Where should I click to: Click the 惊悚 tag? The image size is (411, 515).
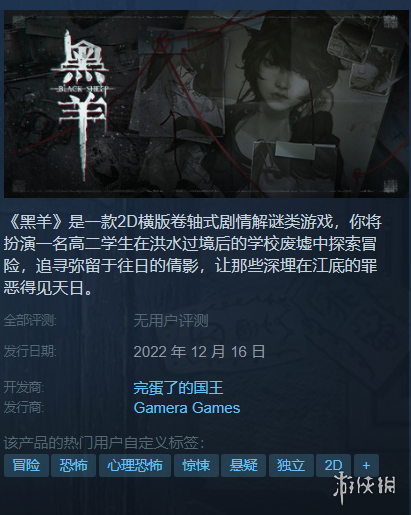pyautogui.click(x=196, y=465)
